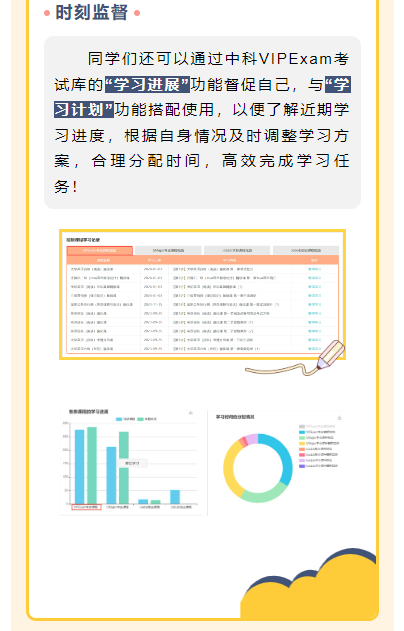The width and height of the screenshot is (404, 631).
Task: Click the highlighted "学习进展" text in the paragraph
Action: 147,85
